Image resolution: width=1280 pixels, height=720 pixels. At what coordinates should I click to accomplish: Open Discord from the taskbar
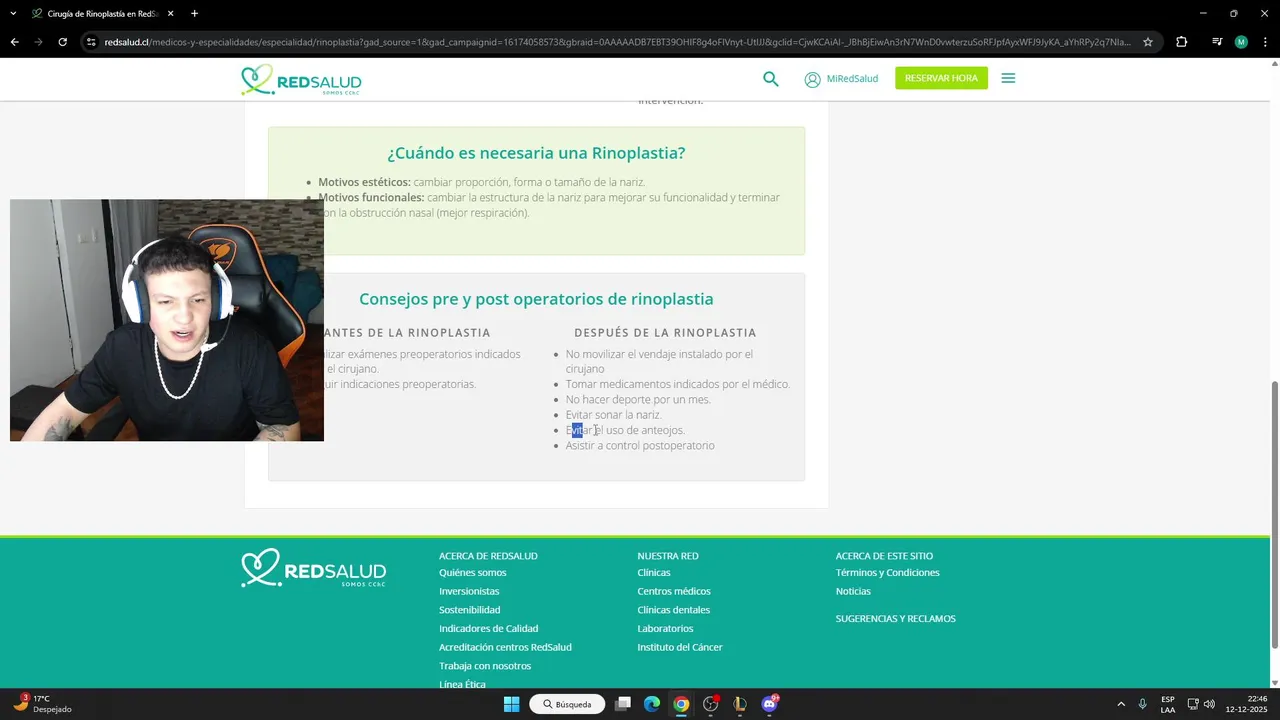(x=769, y=704)
